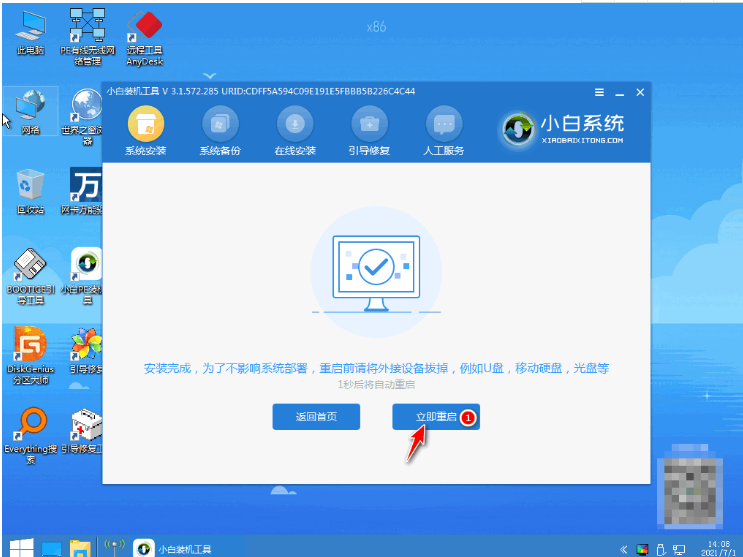Select the 系统安装 tab icon
The height and width of the screenshot is (557, 743).
coord(146,125)
